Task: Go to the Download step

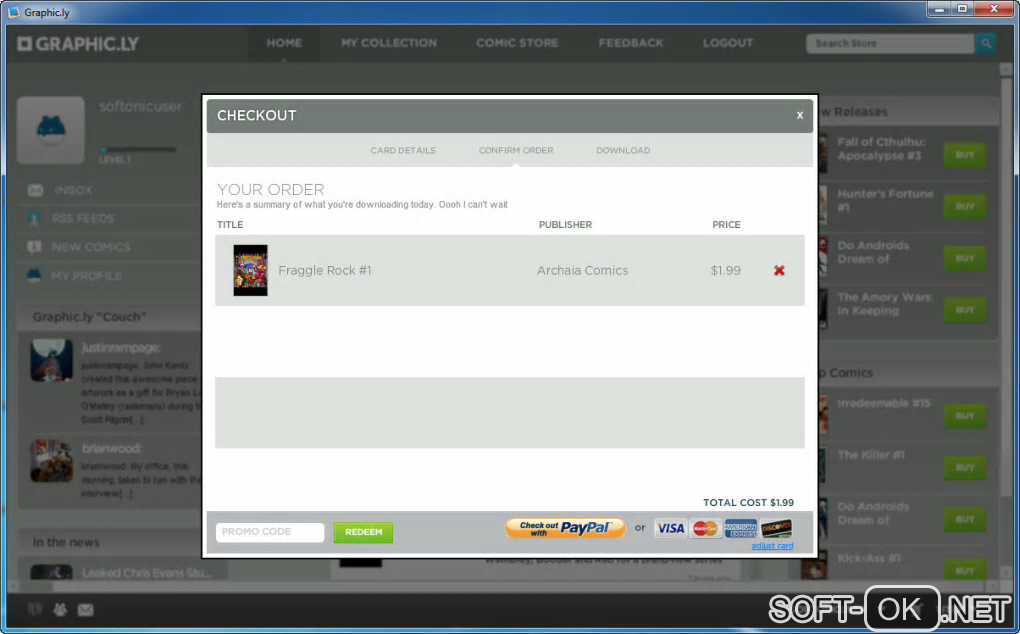Action: pos(623,150)
